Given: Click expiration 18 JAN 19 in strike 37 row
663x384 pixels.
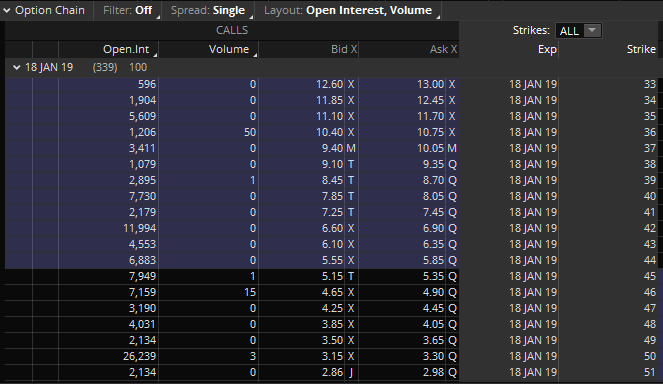Looking at the screenshot, I should [533, 148].
